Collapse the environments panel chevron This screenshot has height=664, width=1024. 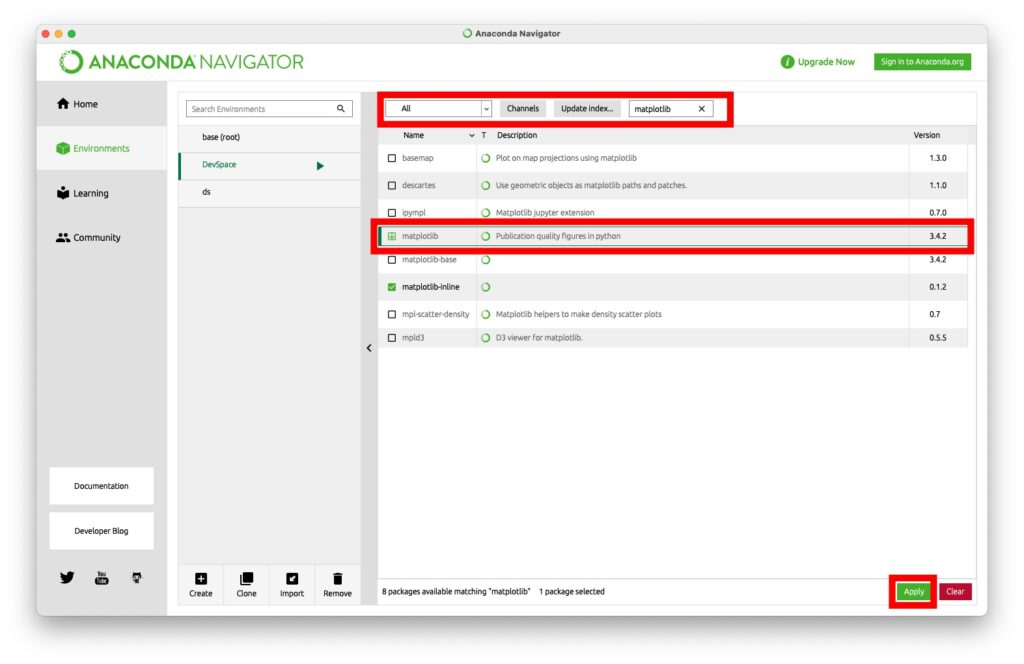point(369,348)
